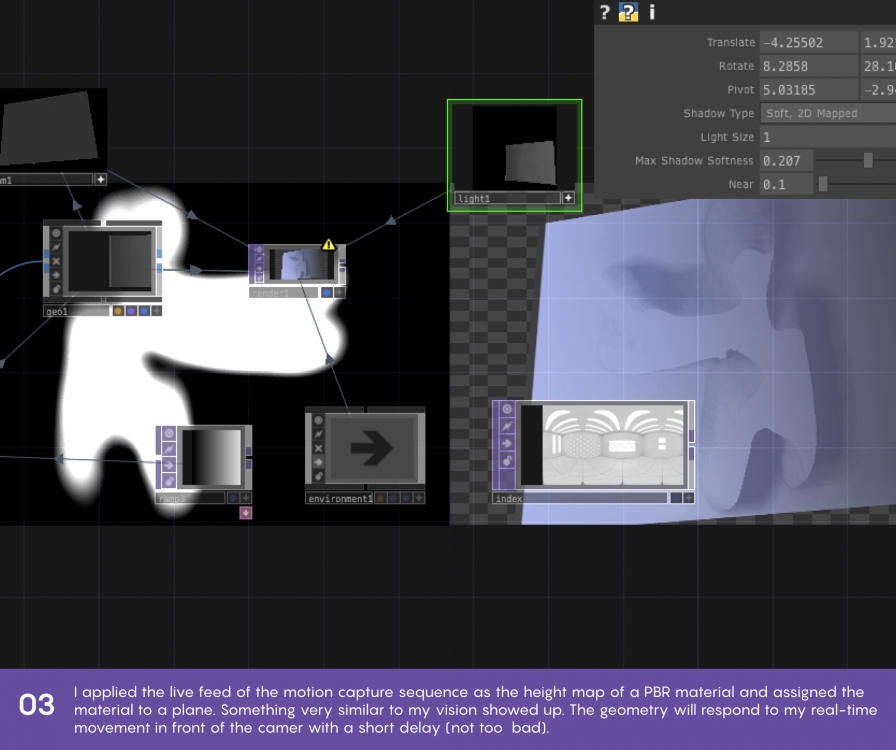Expand the light1 node with plus button

pyautogui.click(x=569, y=198)
